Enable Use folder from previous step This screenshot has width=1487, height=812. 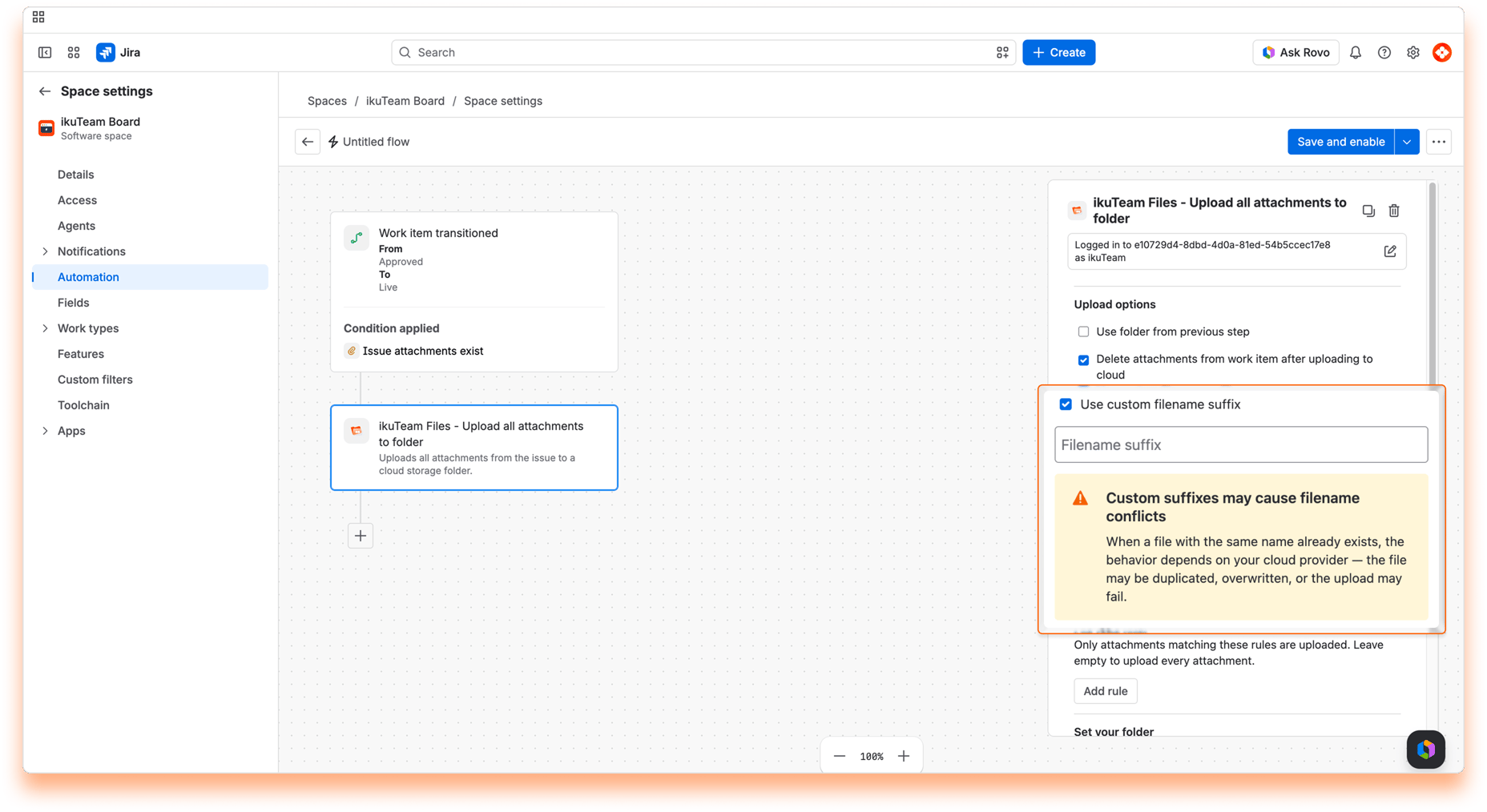pos(1083,332)
